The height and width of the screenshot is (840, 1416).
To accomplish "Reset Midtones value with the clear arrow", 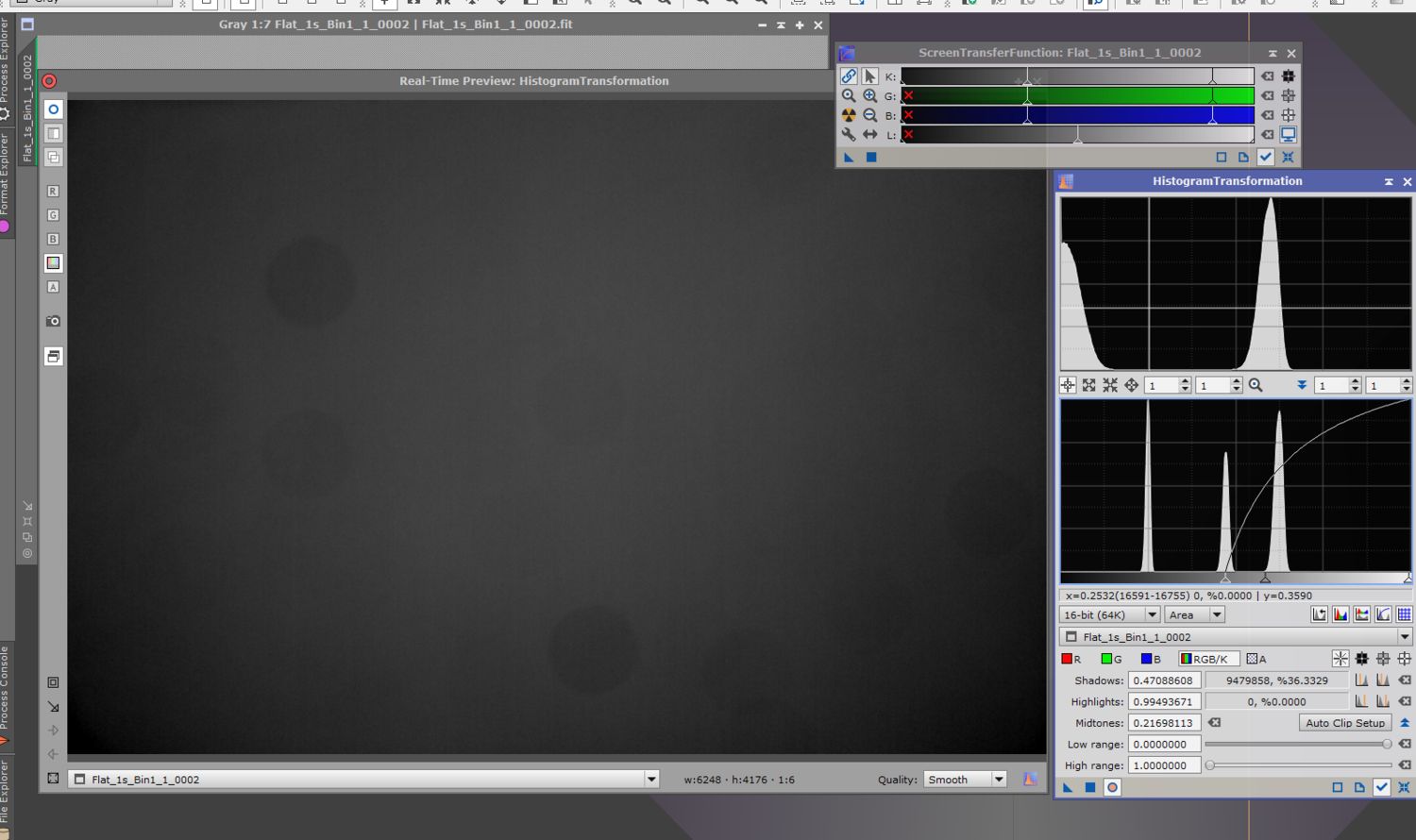I will (1215, 723).
